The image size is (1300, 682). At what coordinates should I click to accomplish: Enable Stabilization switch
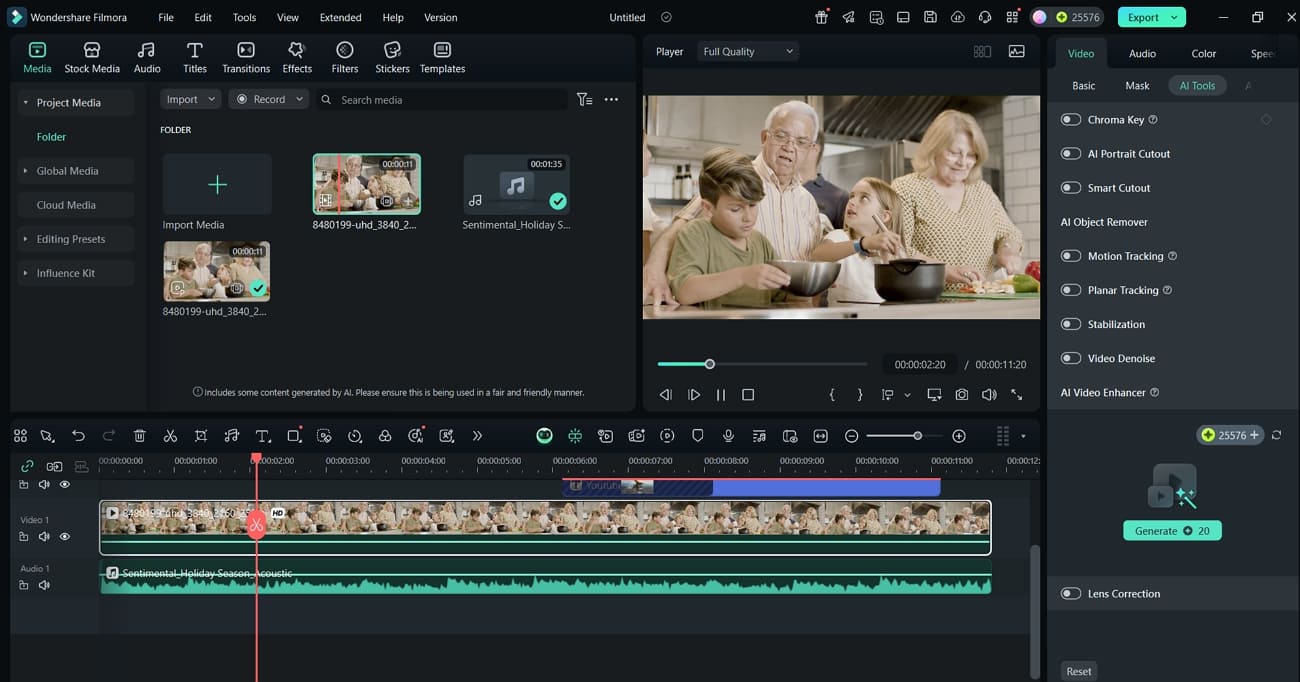point(1071,324)
